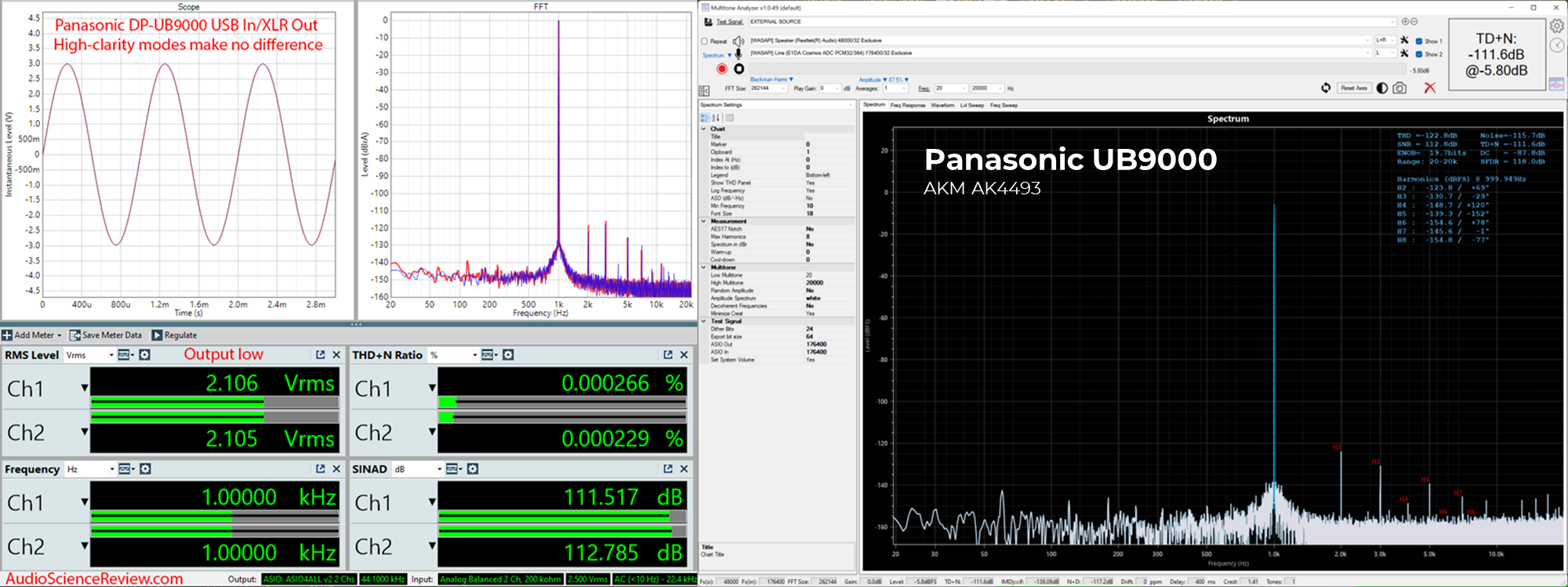Screen dimensions: 1568x587
Task: Click the Test Signal label link
Action: pyautogui.click(x=729, y=22)
